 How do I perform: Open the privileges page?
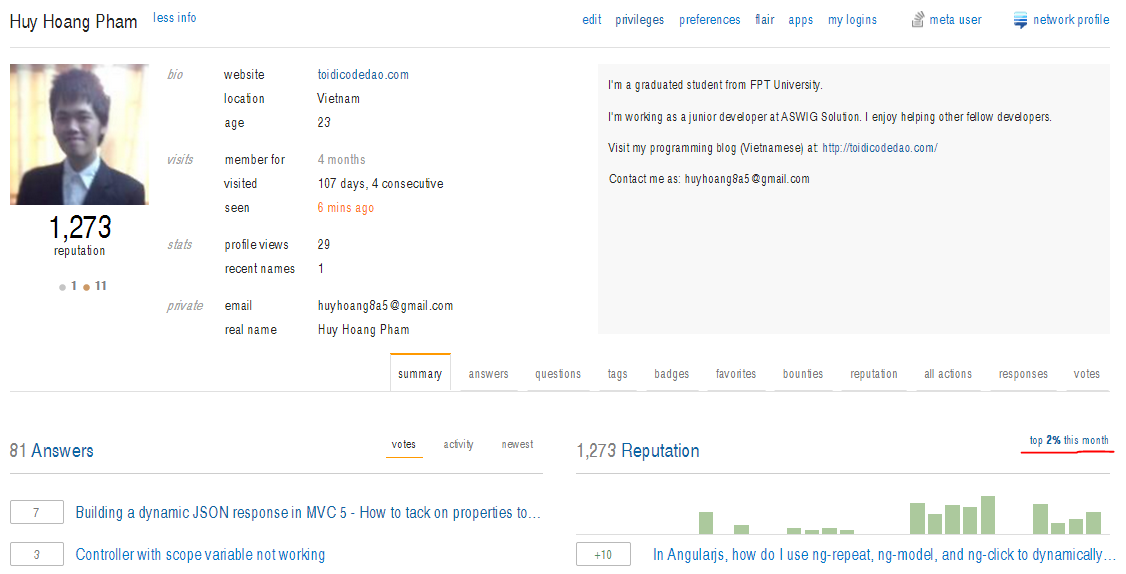pos(639,20)
